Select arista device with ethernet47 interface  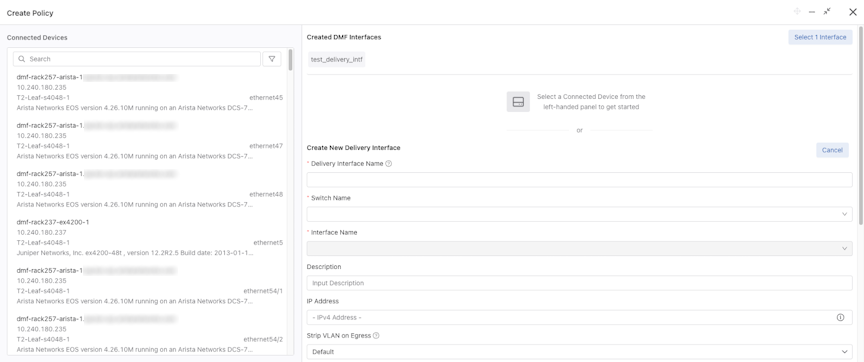tap(150, 141)
